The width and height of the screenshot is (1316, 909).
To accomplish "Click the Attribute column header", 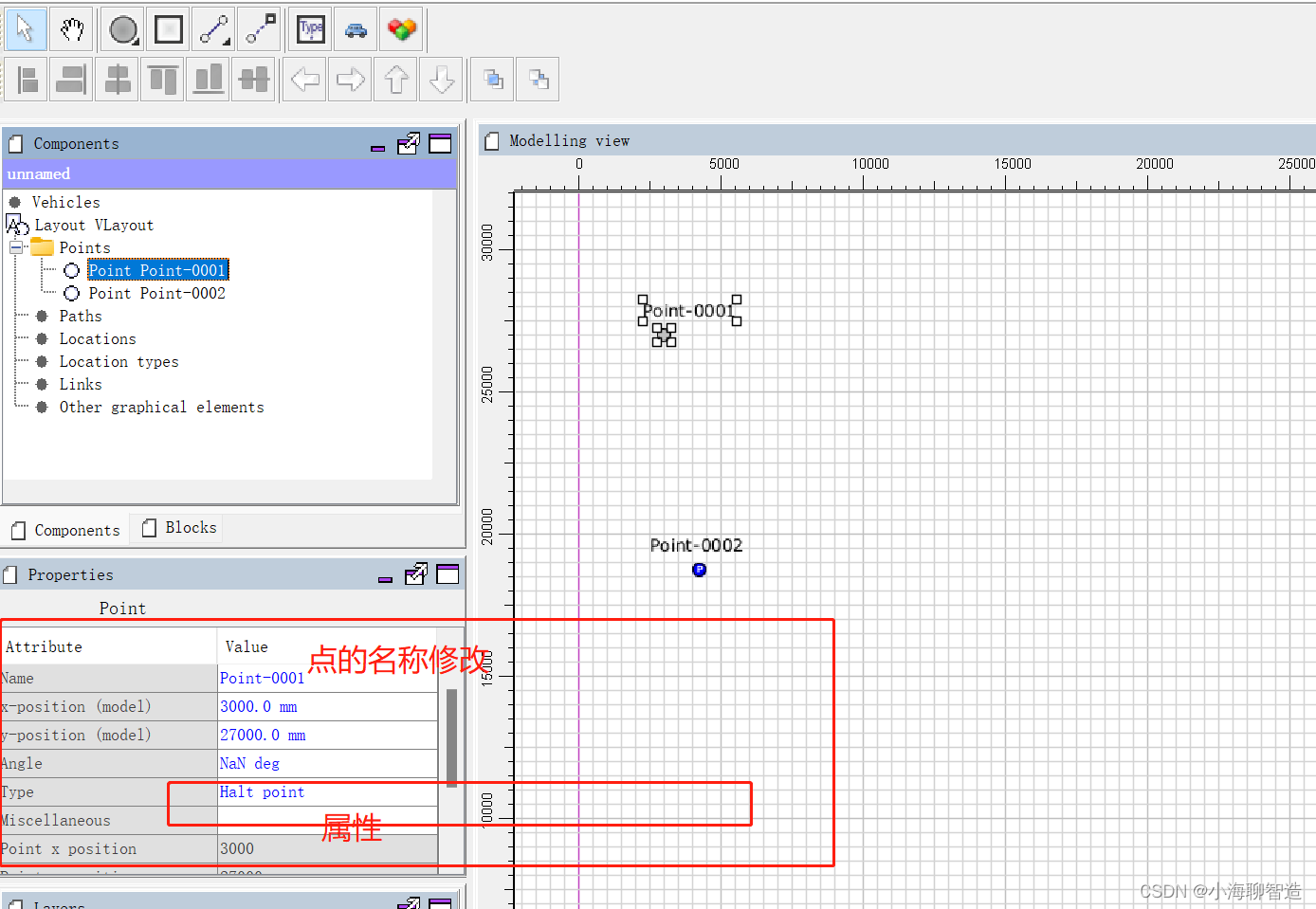I will (x=108, y=646).
